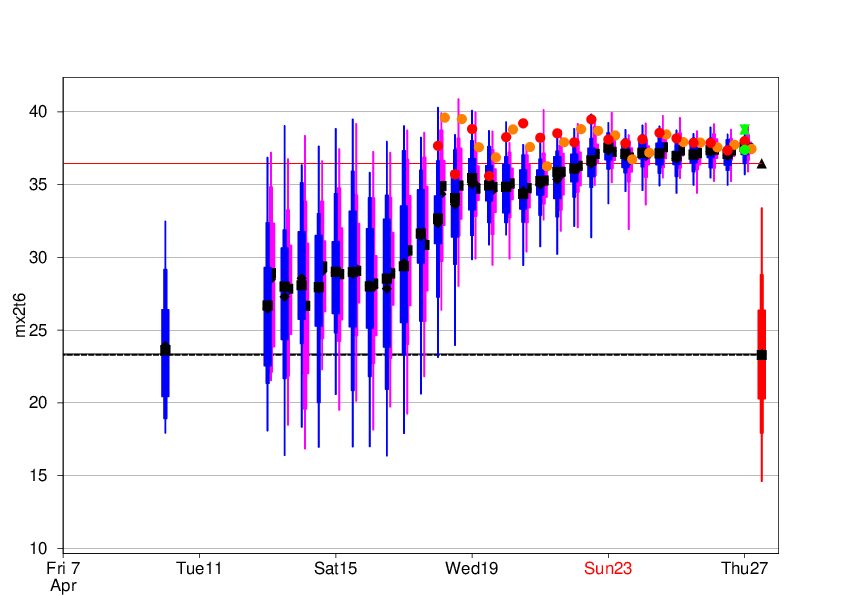
Task: Click the y-axis value 15
Action: tap(38, 476)
